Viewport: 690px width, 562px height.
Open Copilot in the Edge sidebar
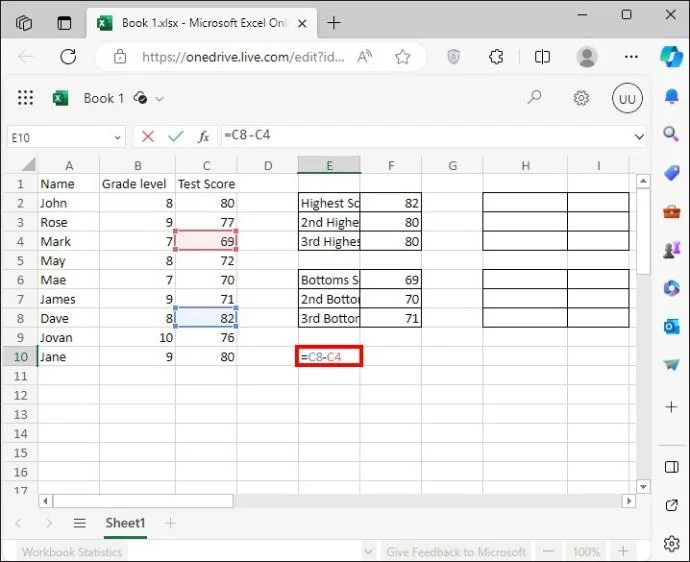[672, 57]
